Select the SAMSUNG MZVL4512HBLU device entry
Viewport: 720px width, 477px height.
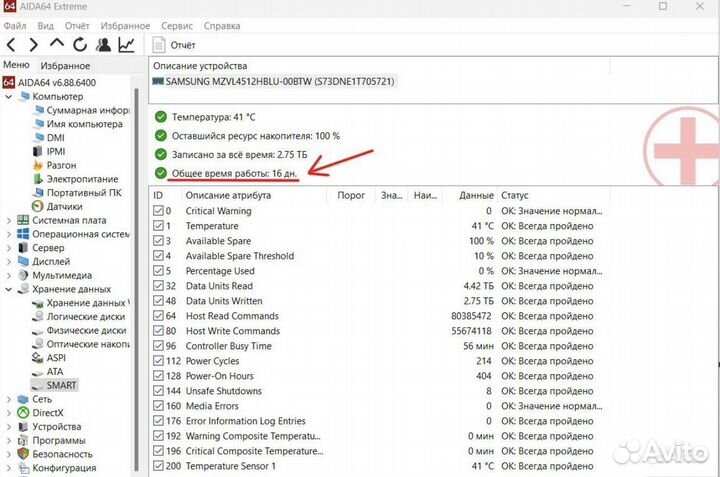(x=274, y=82)
